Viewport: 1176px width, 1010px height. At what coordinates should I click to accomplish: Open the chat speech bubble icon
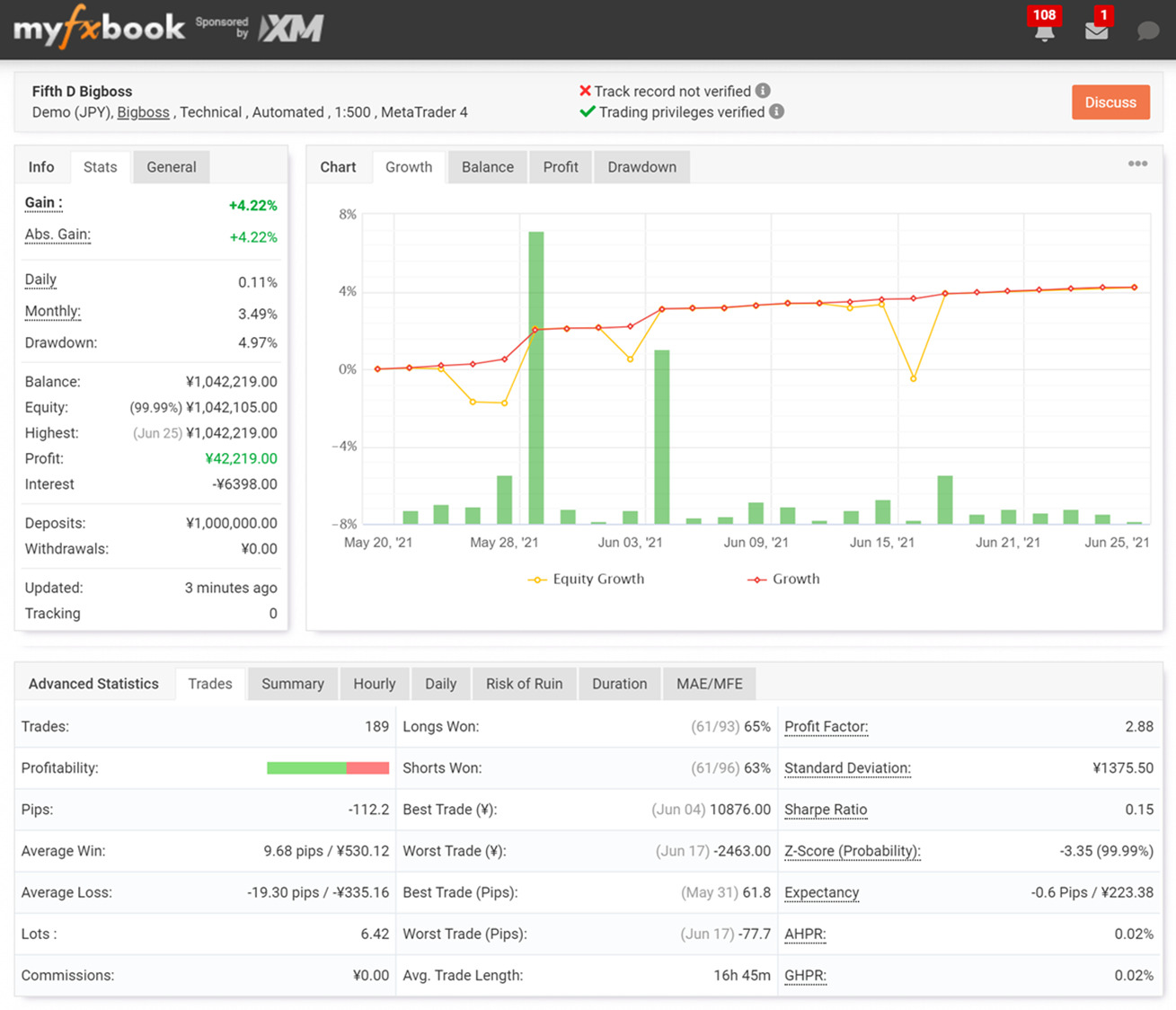1147,31
